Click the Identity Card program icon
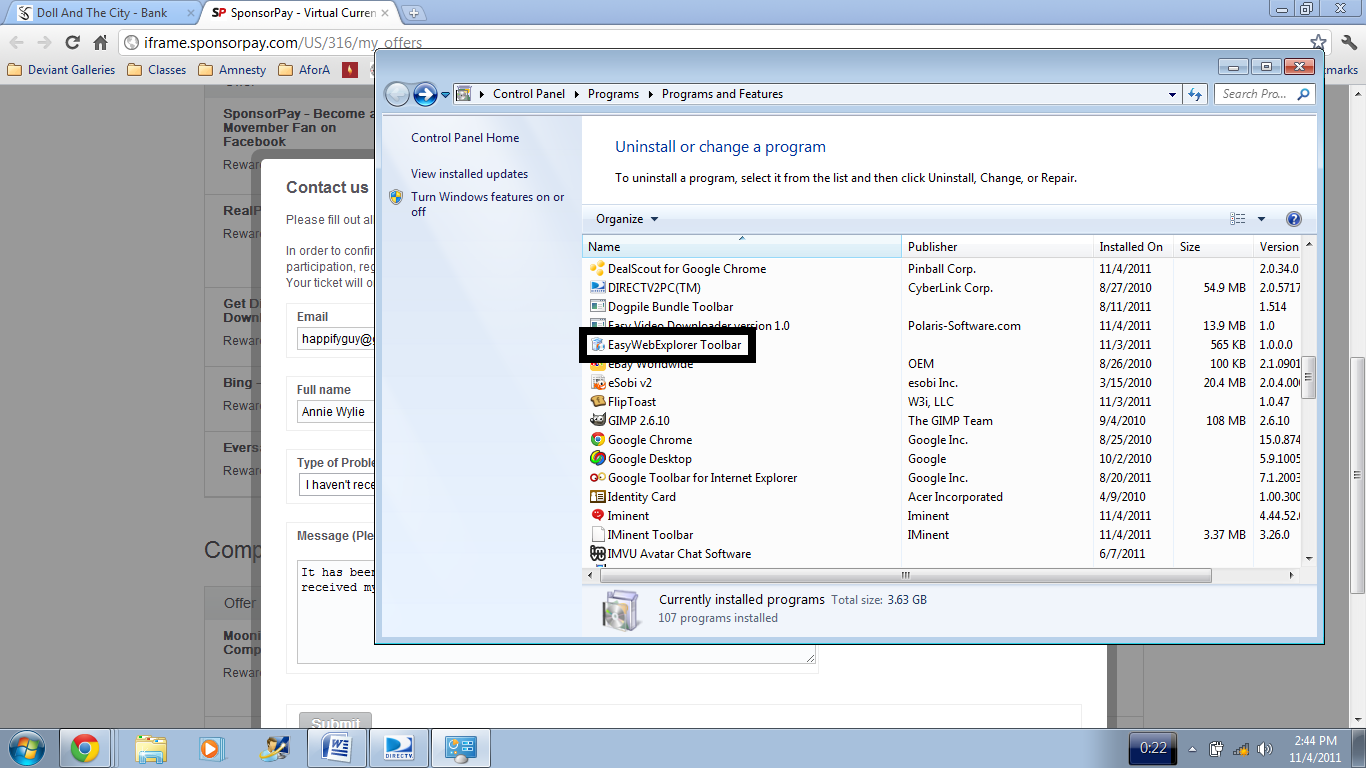 pyautogui.click(x=598, y=497)
